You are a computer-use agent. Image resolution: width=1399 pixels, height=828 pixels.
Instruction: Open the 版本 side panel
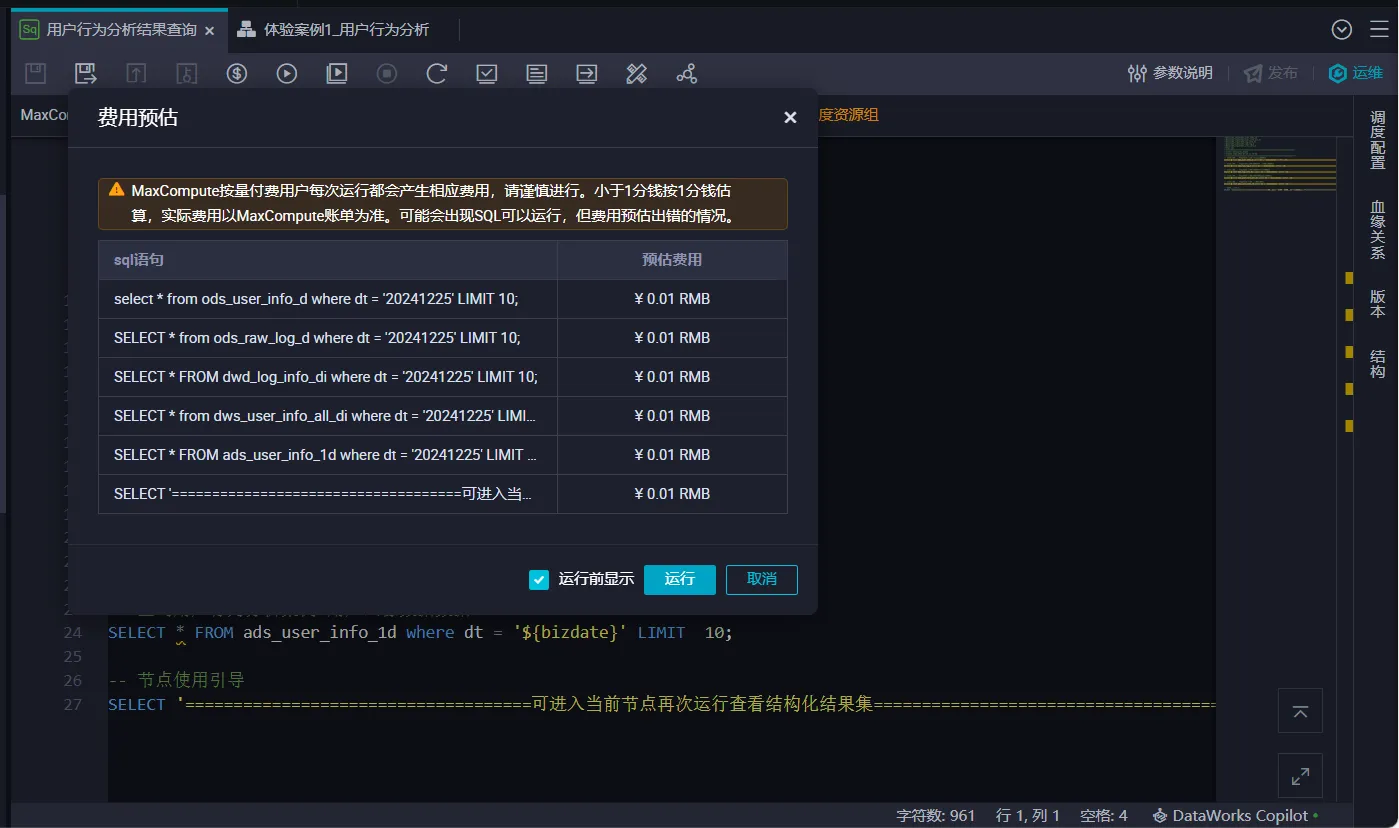[x=1378, y=304]
